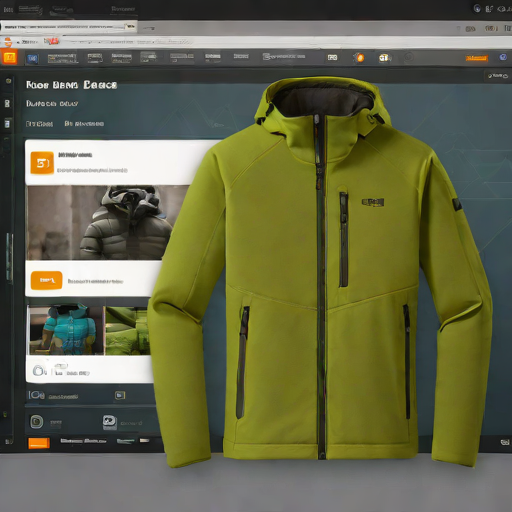This screenshot has width=512, height=512.
Task: Click the circular outline icon below the teal thumbnail
Action: [x=39, y=371]
